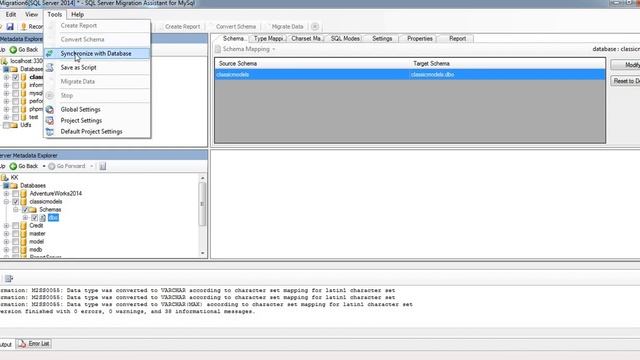Open the Help menu
Screen dimensions: 640x360
pyautogui.click(x=78, y=14)
